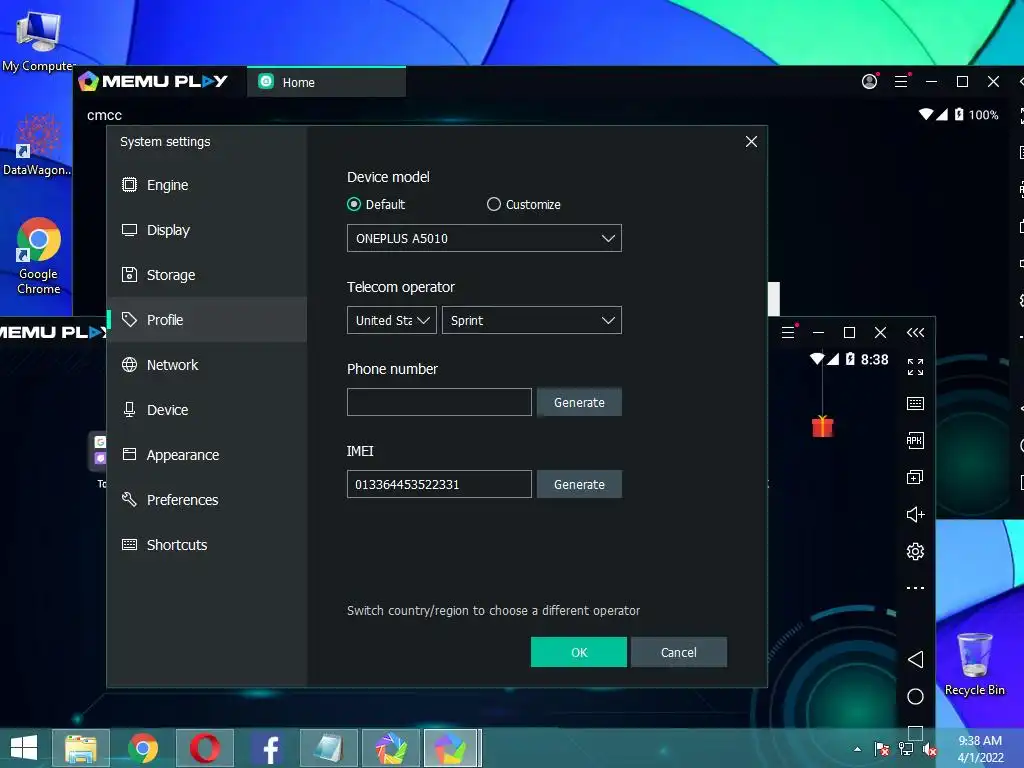Open the multi-instance window icon
The width and height of the screenshot is (1024, 768).
click(x=916, y=477)
